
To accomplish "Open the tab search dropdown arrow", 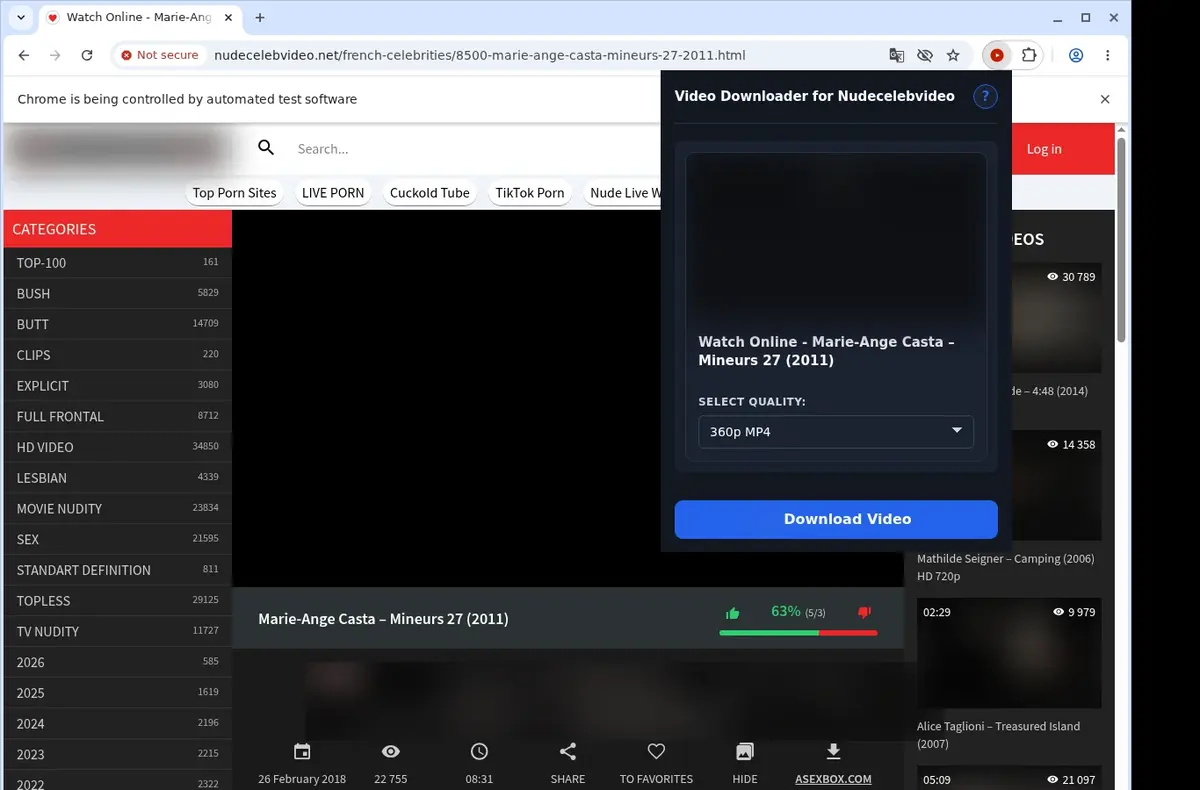I will point(20,17).
